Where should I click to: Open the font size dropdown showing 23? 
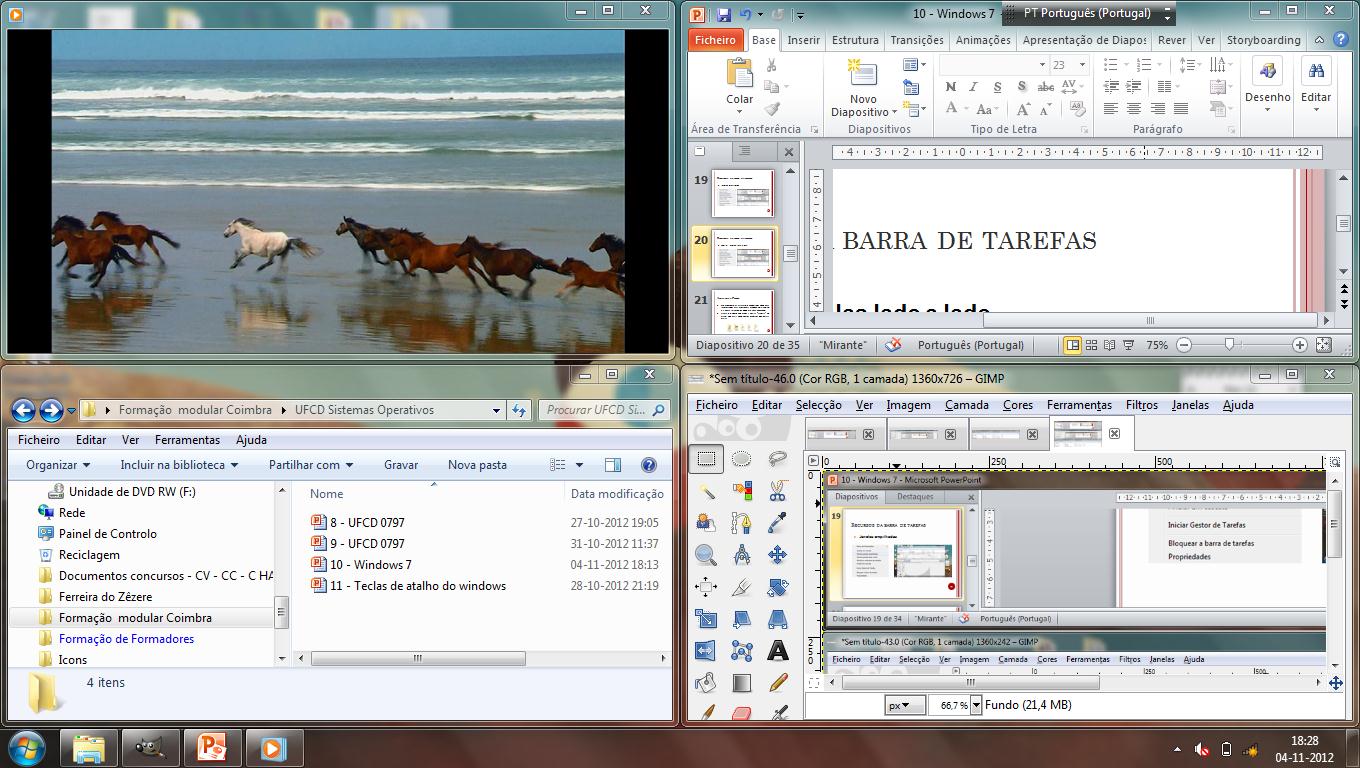pyautogui.click(x=1083, y=65)
